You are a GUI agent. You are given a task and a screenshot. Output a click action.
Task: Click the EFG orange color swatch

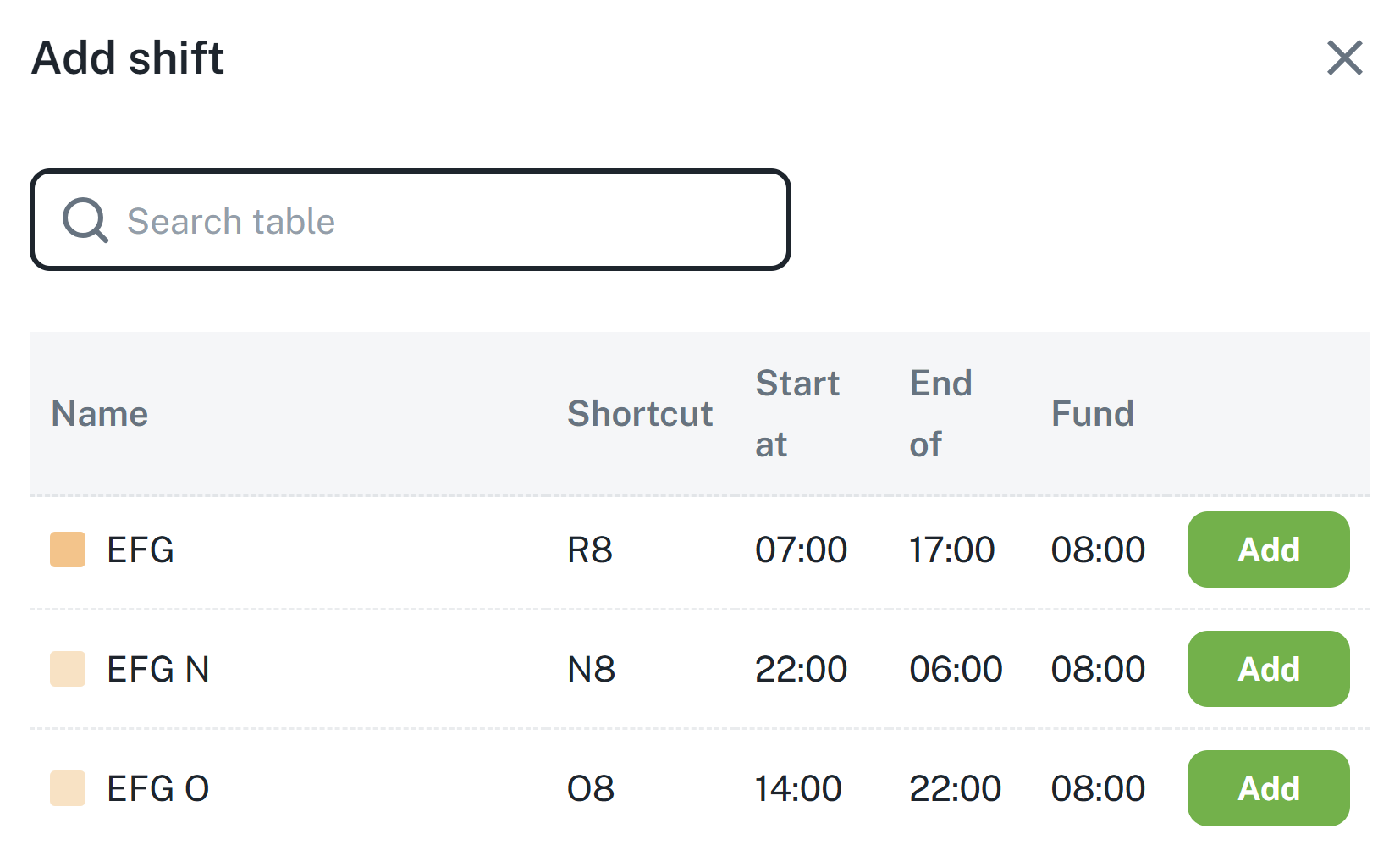pyautogui.click(x=68, y=550)
